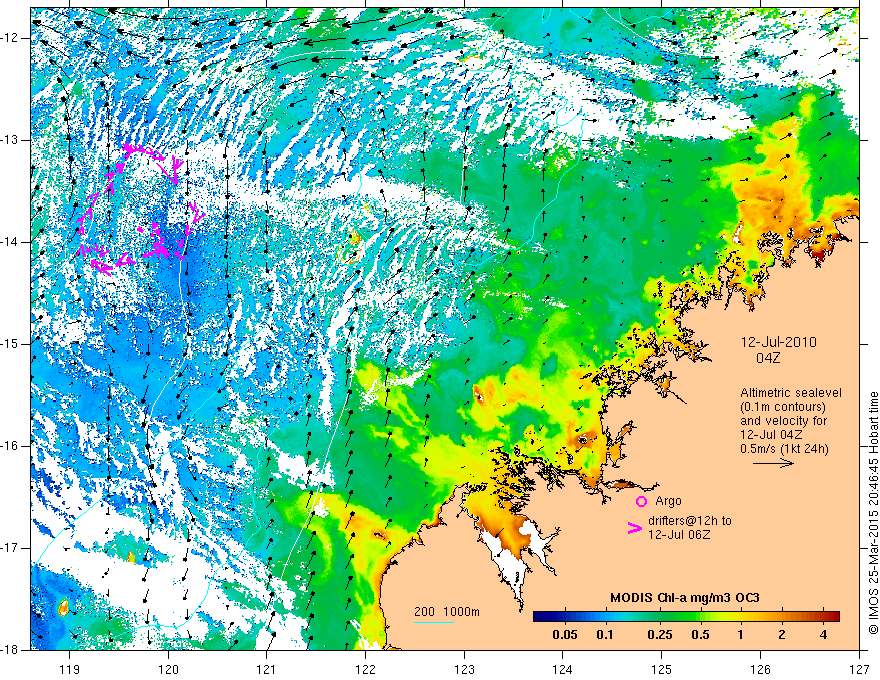Viewport: 880px width, 680px height.
Task: Click the latitude axis label "-17"
Action: (10, 548)
